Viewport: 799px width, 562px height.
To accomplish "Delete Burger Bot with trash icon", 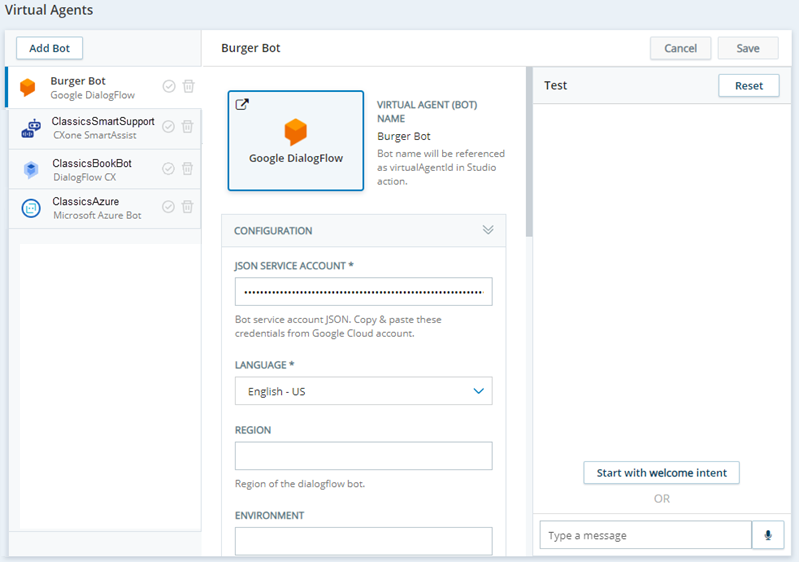I will click(x=189, y=86).
